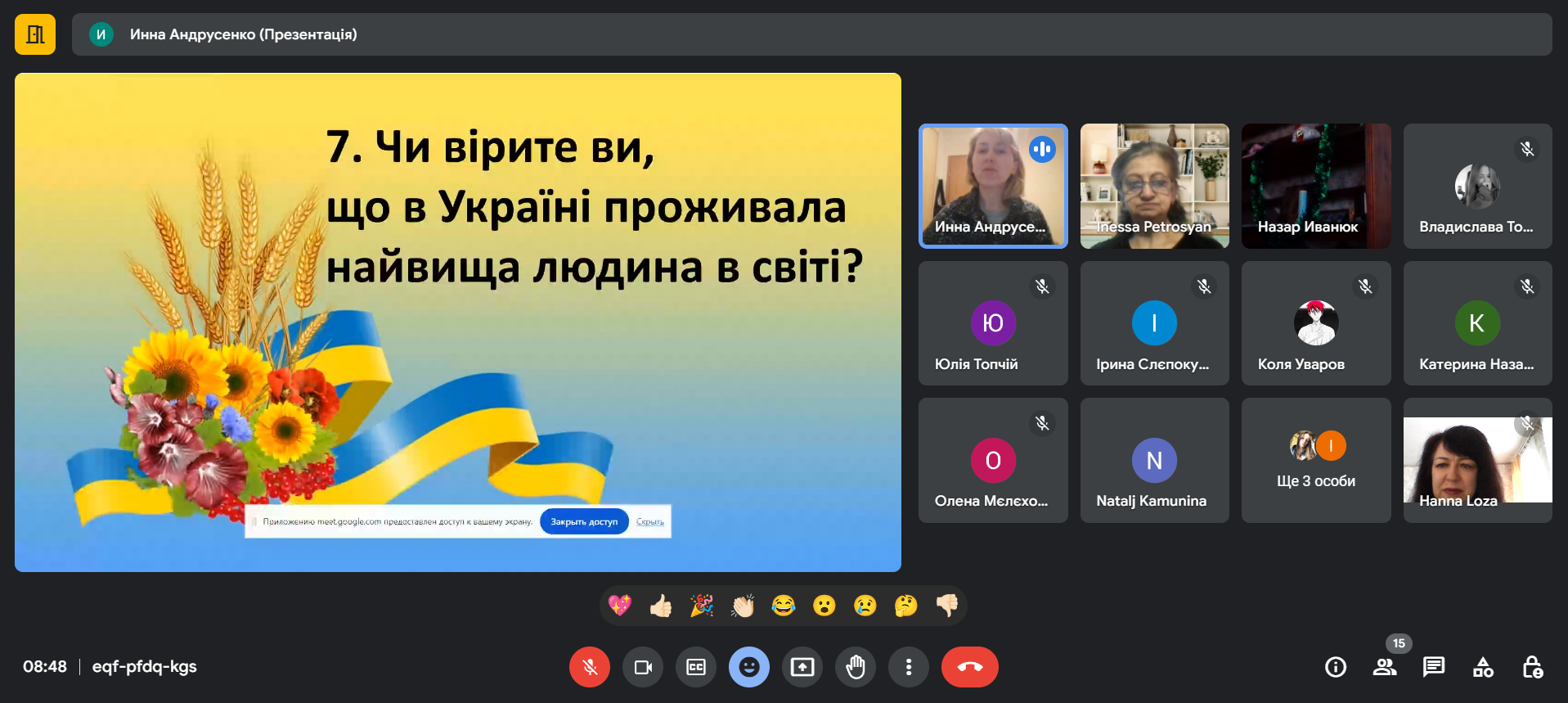The image size is (1568, 703).
Task: Expand the 'Ще 3 особи' tile
Action: pyautogui.click(x=1315, y=461)
